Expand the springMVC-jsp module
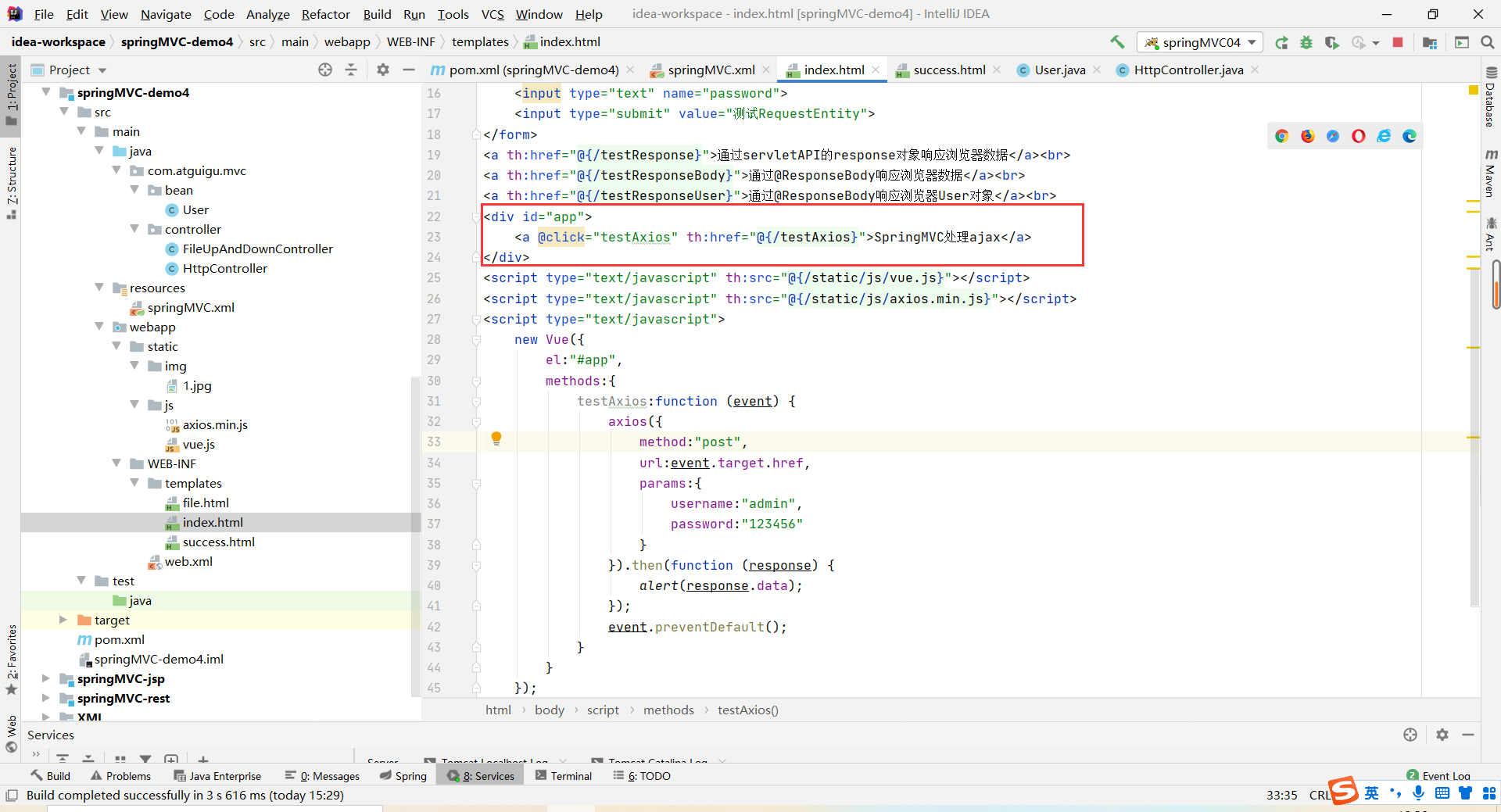This screenshot has height=812, width=1501. (x=45, y=678)
